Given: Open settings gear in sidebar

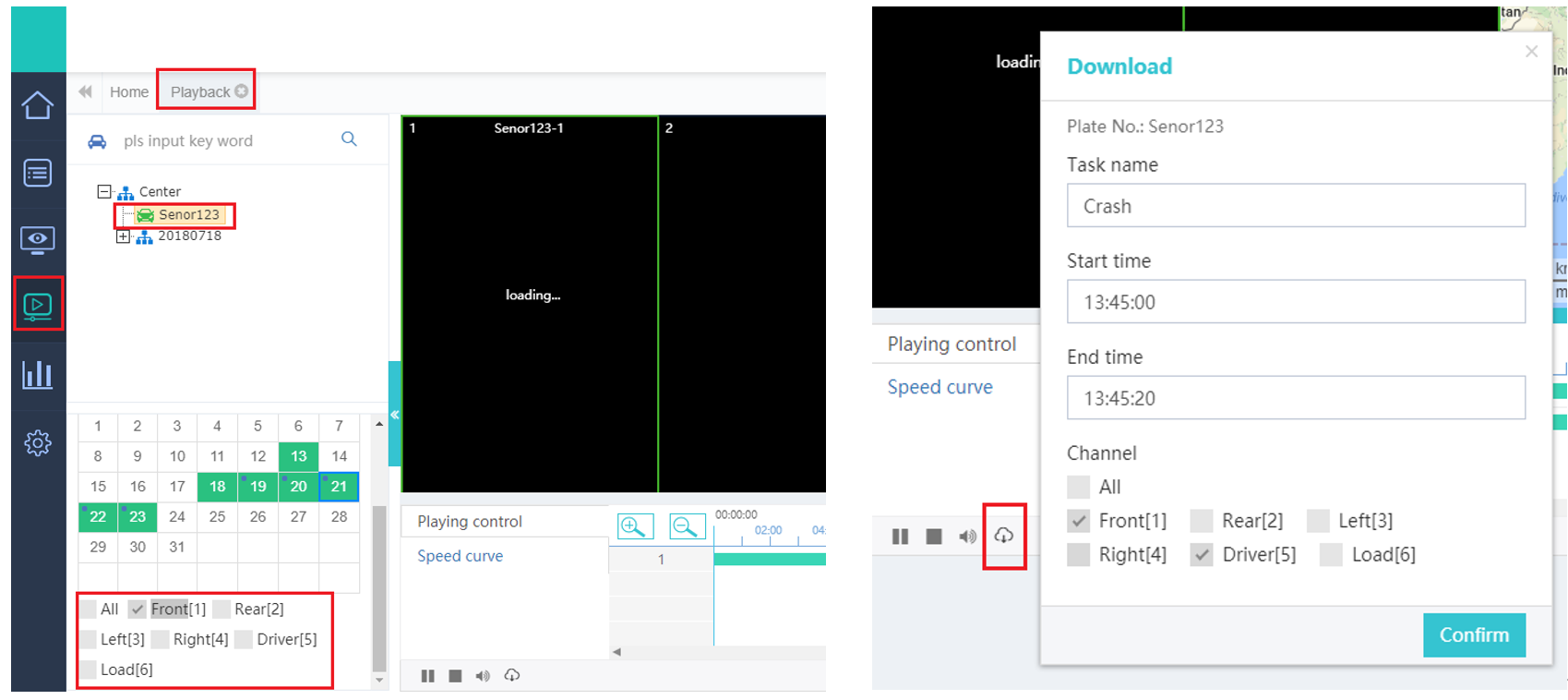Looking at the screenshot, I should [x=37, y=443].
